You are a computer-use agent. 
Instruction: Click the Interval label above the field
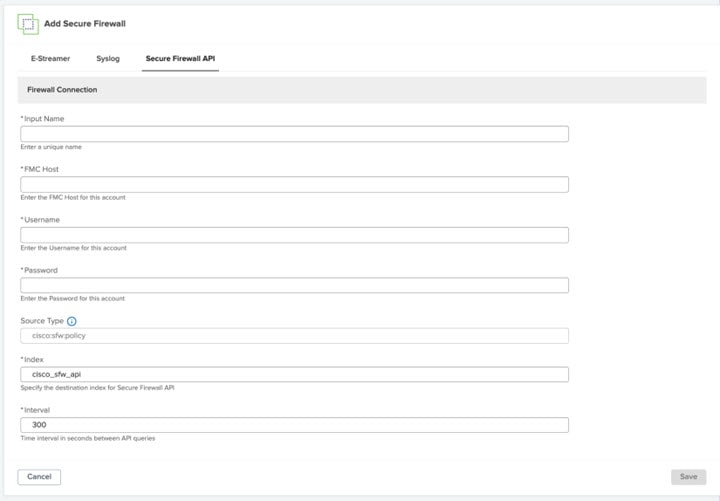(38, 409)
